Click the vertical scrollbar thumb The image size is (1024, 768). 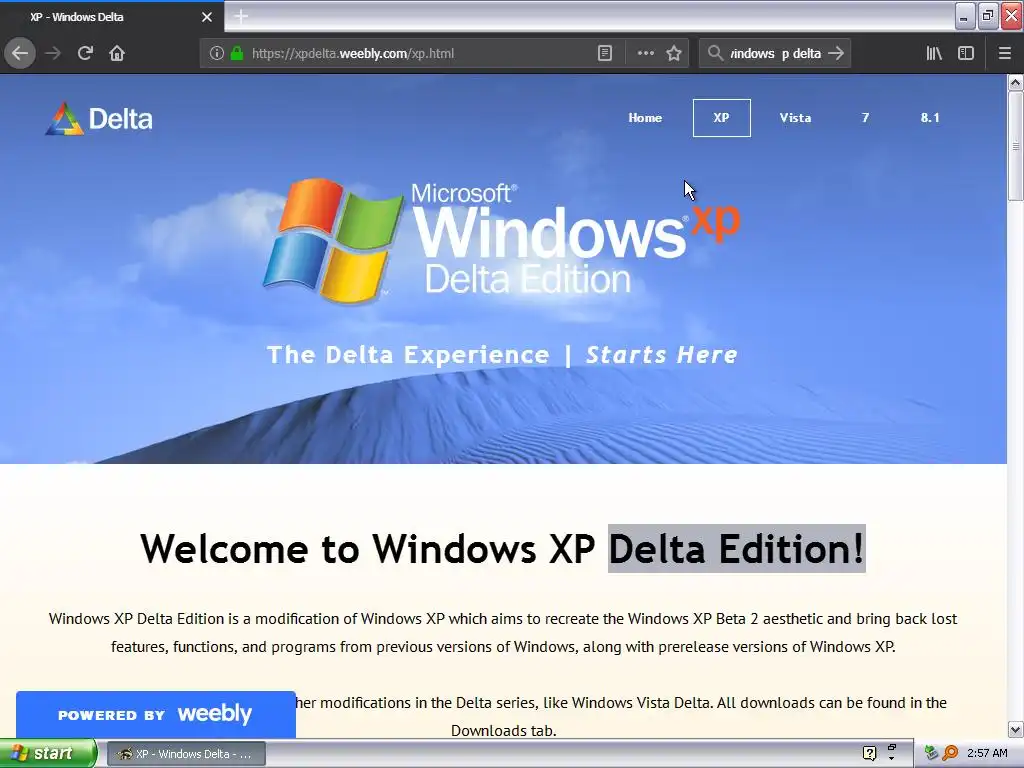[x=1015, y=146]
